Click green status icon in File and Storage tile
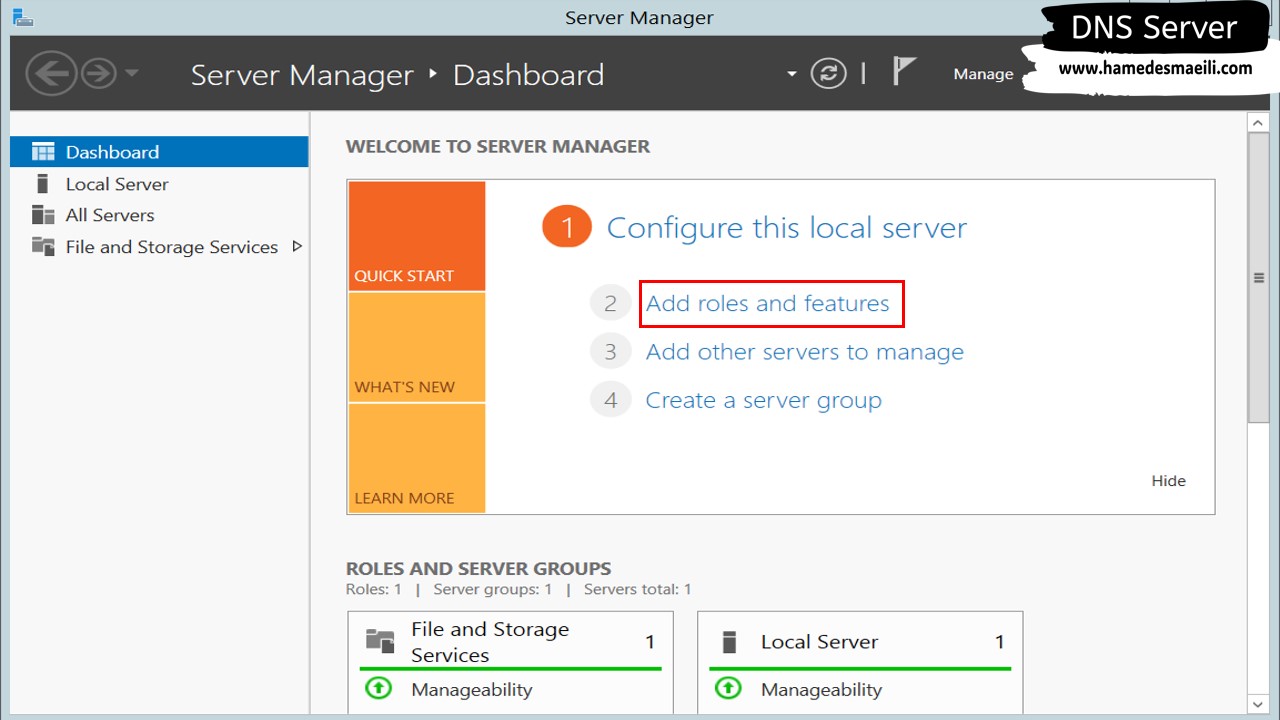 pyautogui.click(x=379, y=689)
